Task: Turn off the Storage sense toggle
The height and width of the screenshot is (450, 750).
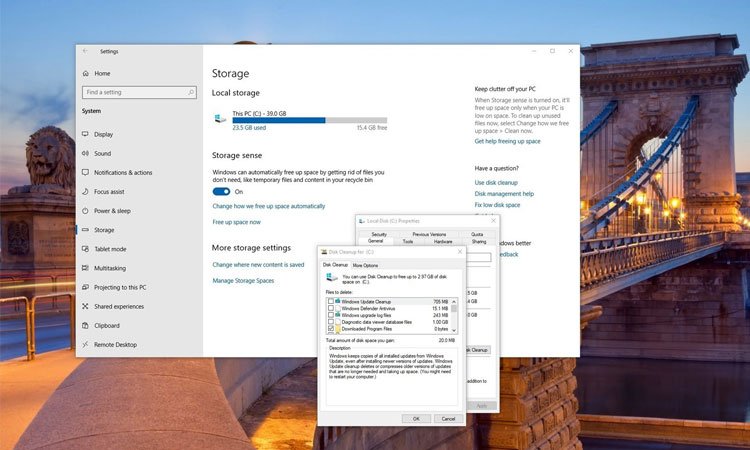Action: tap(221, 191)
